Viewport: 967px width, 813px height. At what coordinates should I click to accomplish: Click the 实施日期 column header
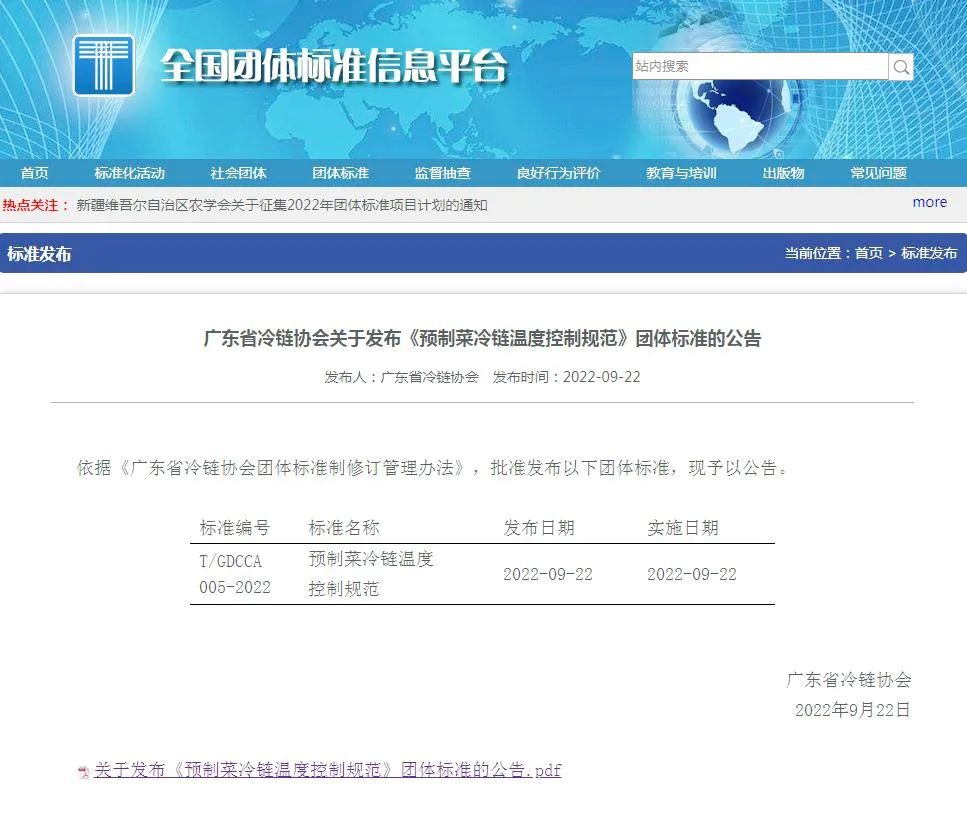click(683, 528)
